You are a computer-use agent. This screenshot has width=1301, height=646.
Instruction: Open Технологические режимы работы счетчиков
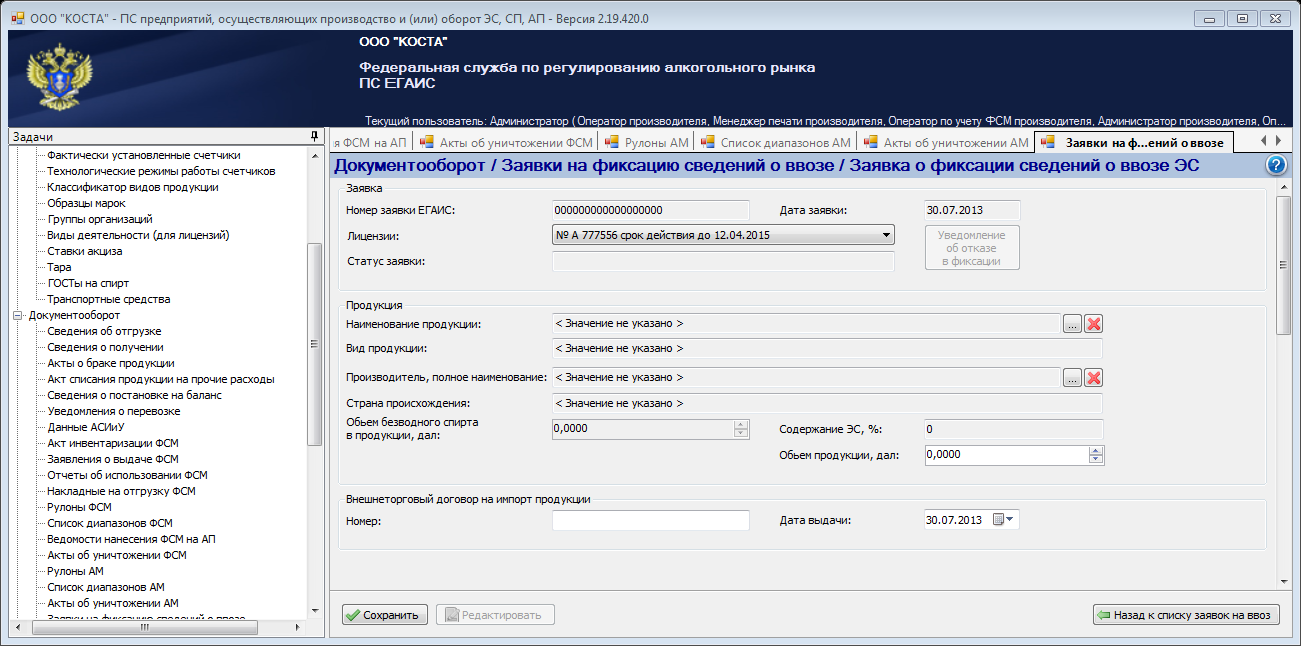[x=161, y=171]
